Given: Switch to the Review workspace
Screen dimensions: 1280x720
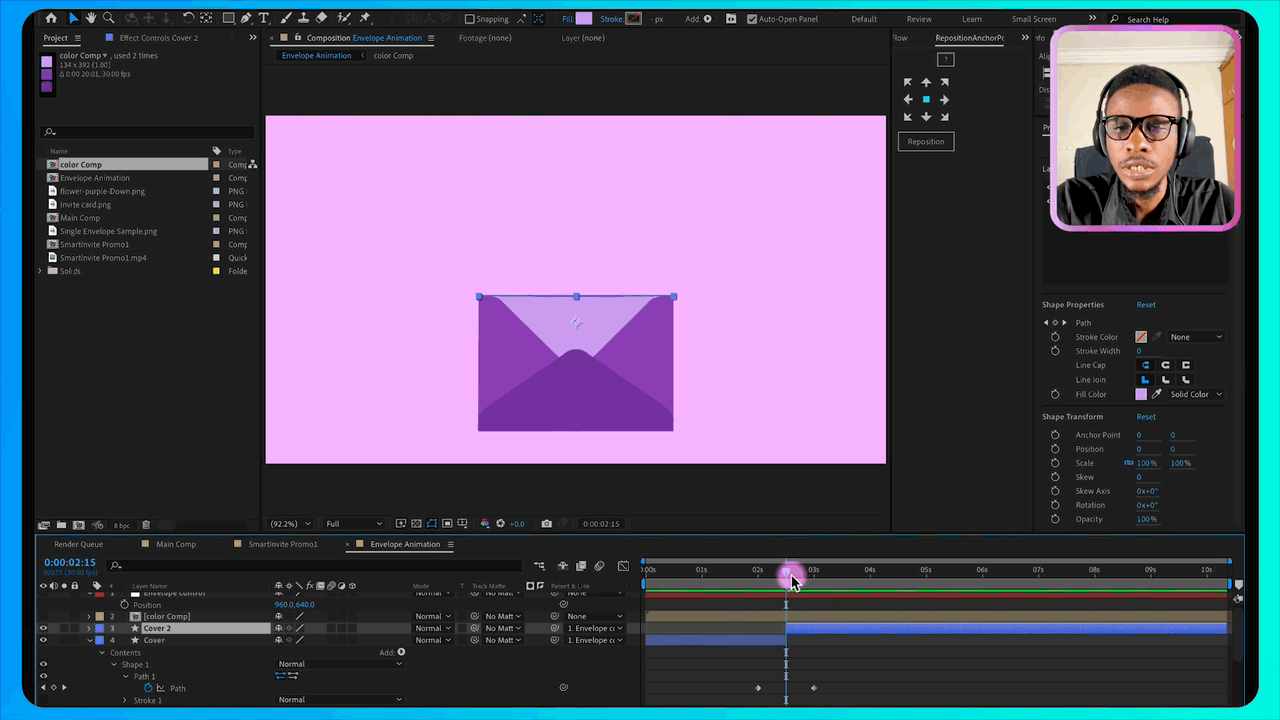Looking at the screenshot, I should coord(919,19).
